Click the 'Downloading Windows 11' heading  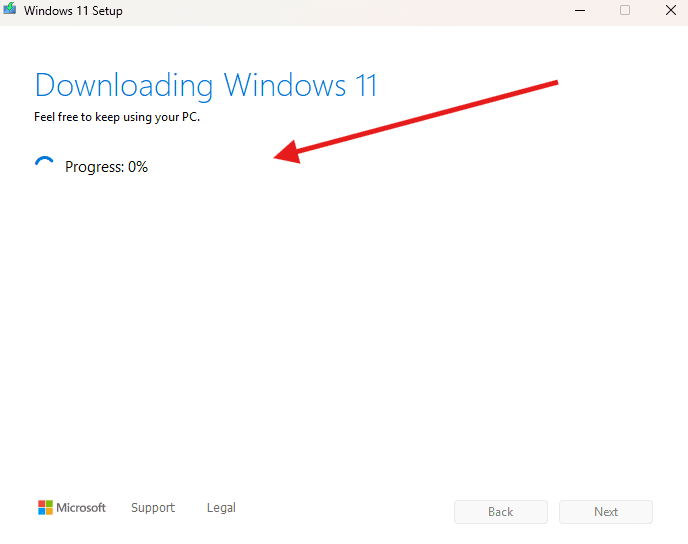[206, 86]
